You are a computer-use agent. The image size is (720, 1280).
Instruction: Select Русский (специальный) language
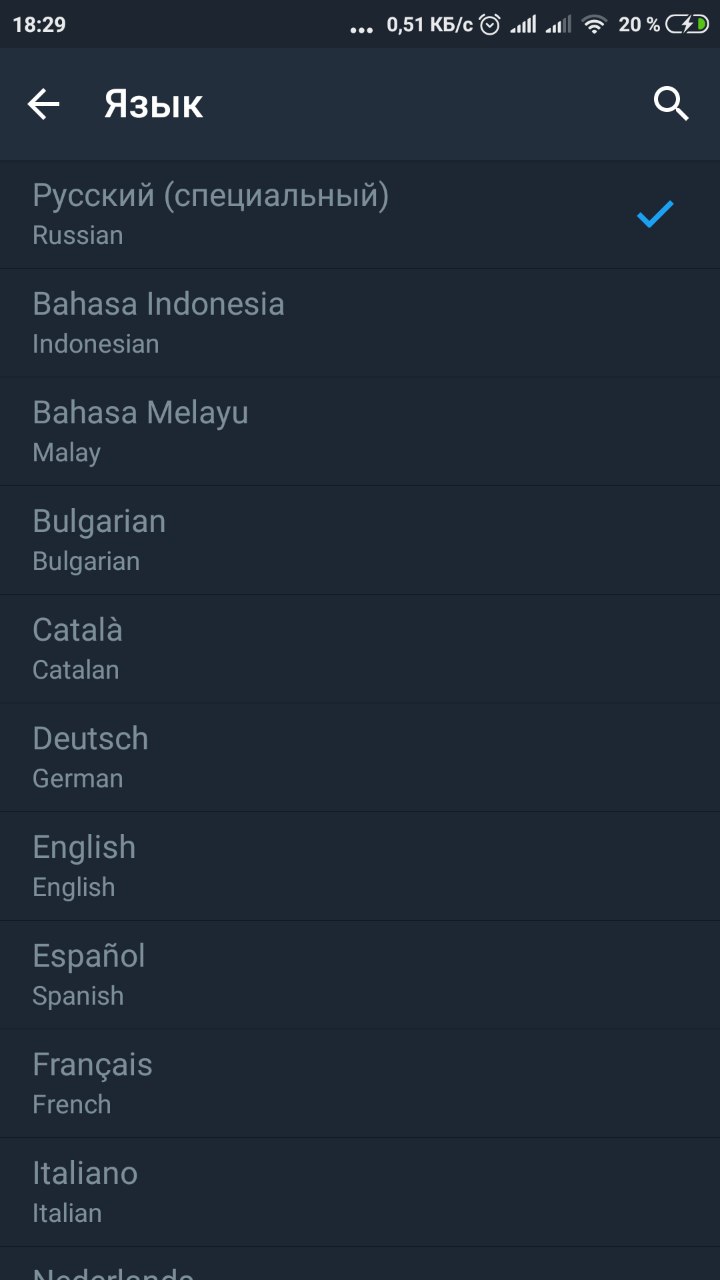360,215
